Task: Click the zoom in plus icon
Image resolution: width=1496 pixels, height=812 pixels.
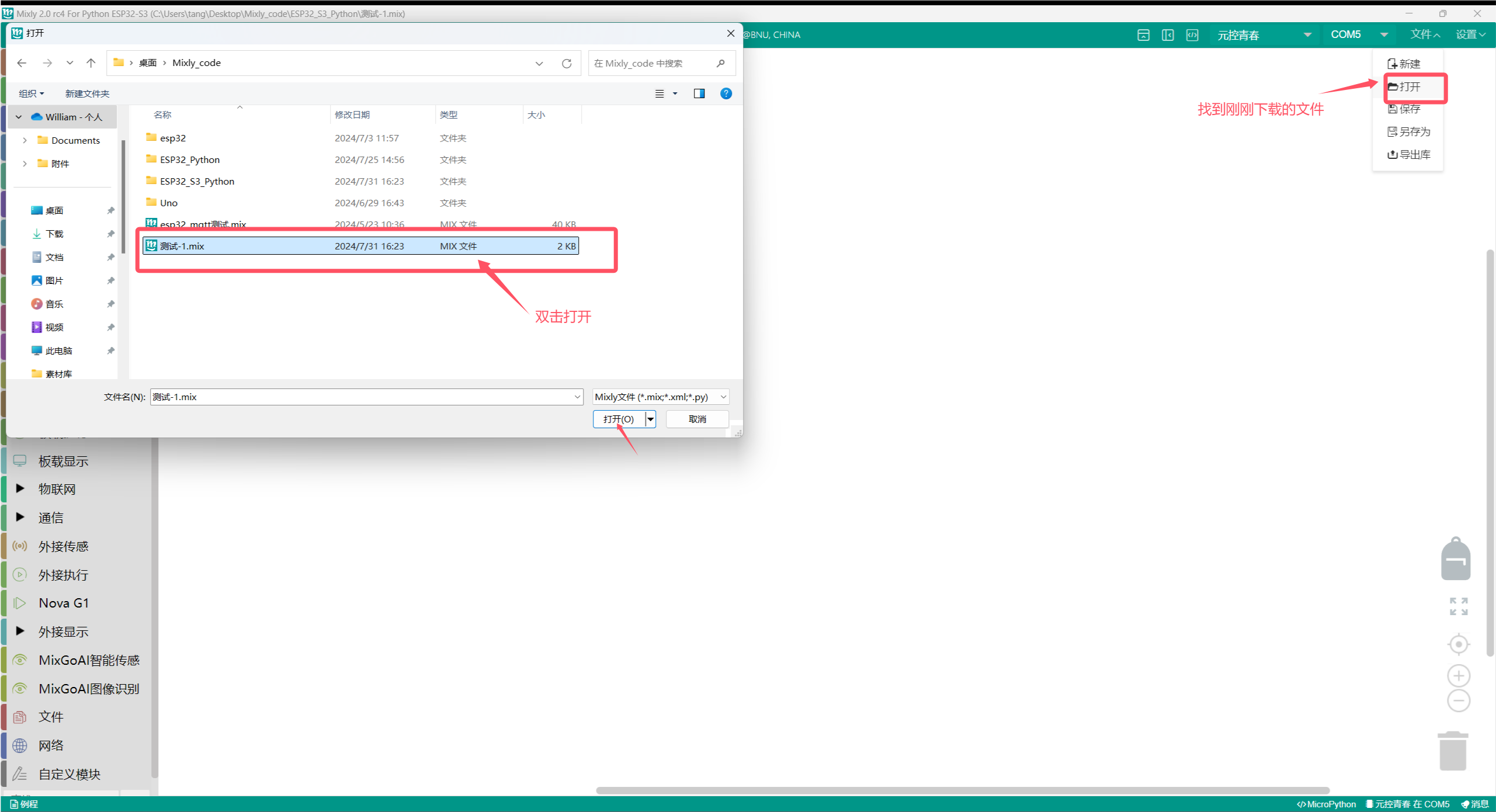Action: [1459, 676]
